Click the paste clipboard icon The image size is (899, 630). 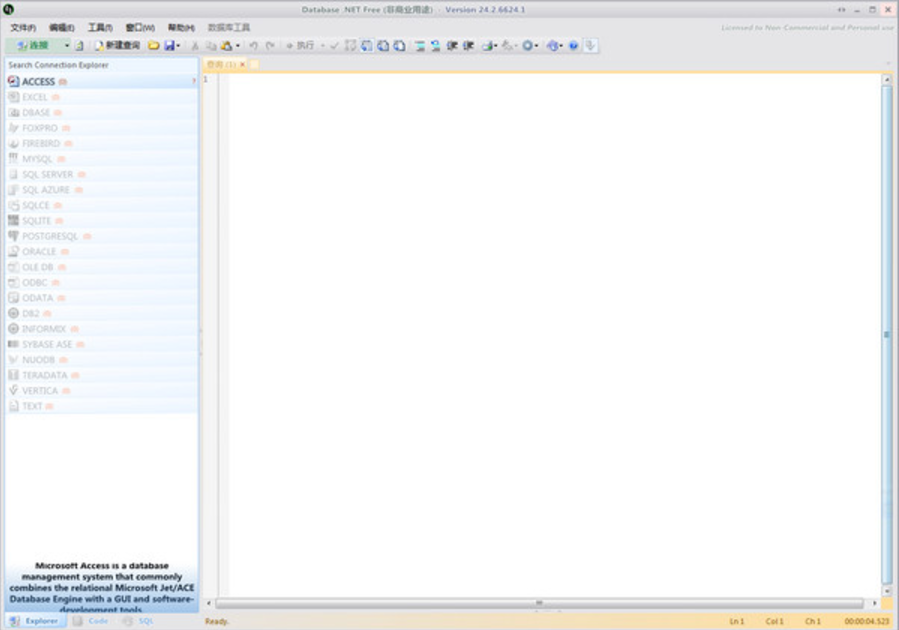coord(227,45)
